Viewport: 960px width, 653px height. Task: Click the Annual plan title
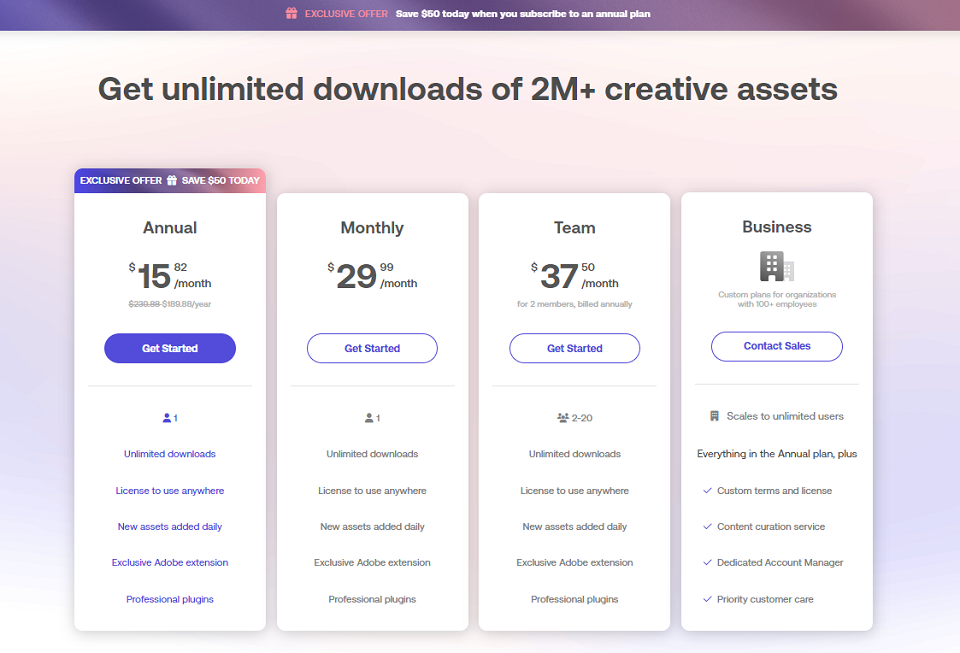(x=170, y=228)
